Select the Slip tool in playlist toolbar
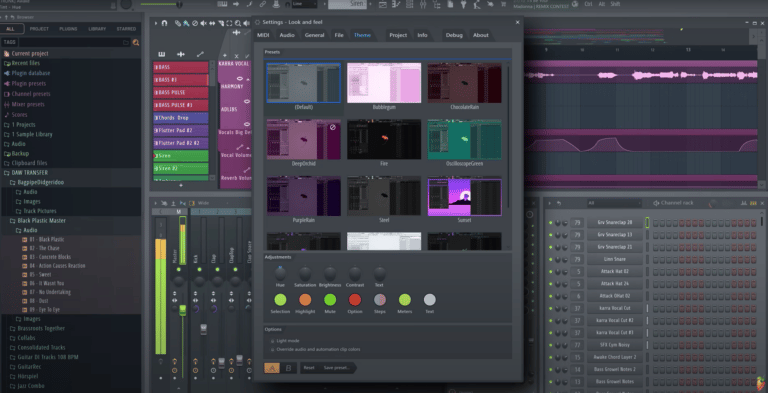This screenshot has width=768, height=393. (212, 23)
